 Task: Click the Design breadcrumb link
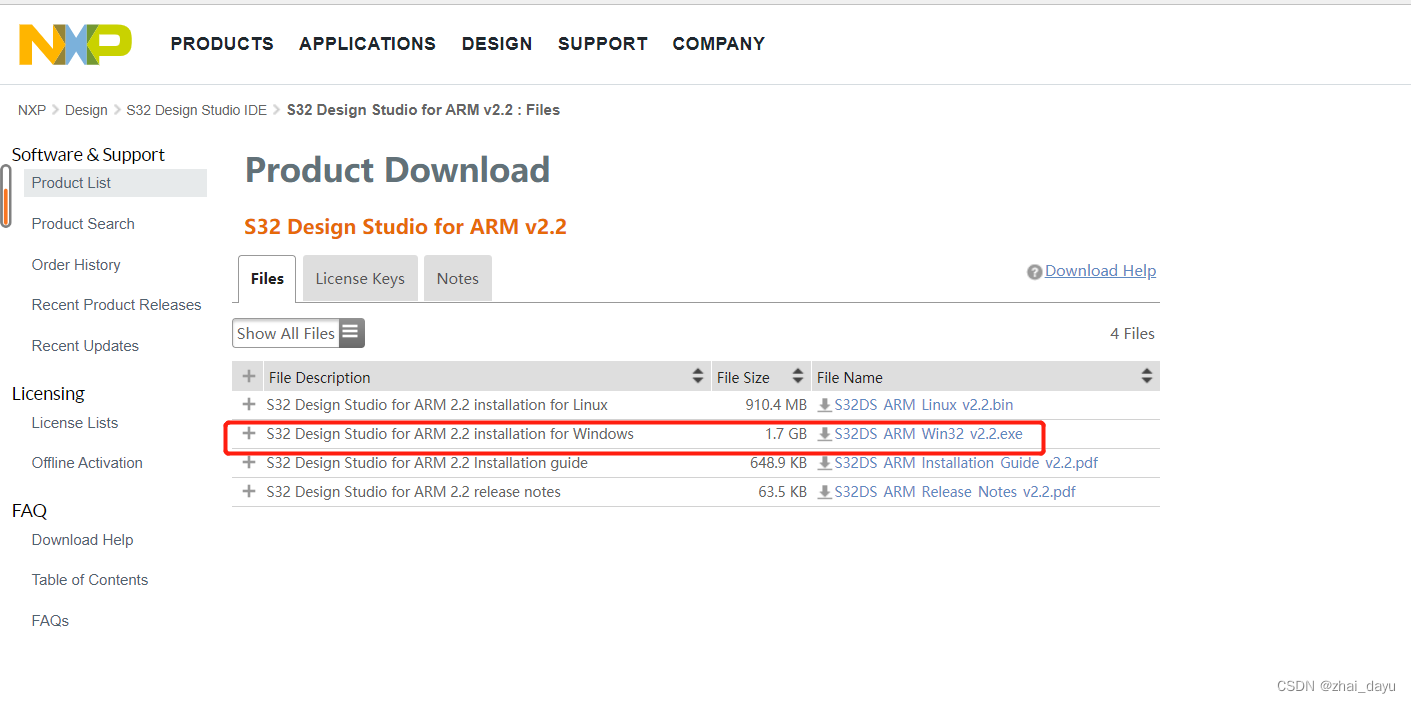pos(86,110)
